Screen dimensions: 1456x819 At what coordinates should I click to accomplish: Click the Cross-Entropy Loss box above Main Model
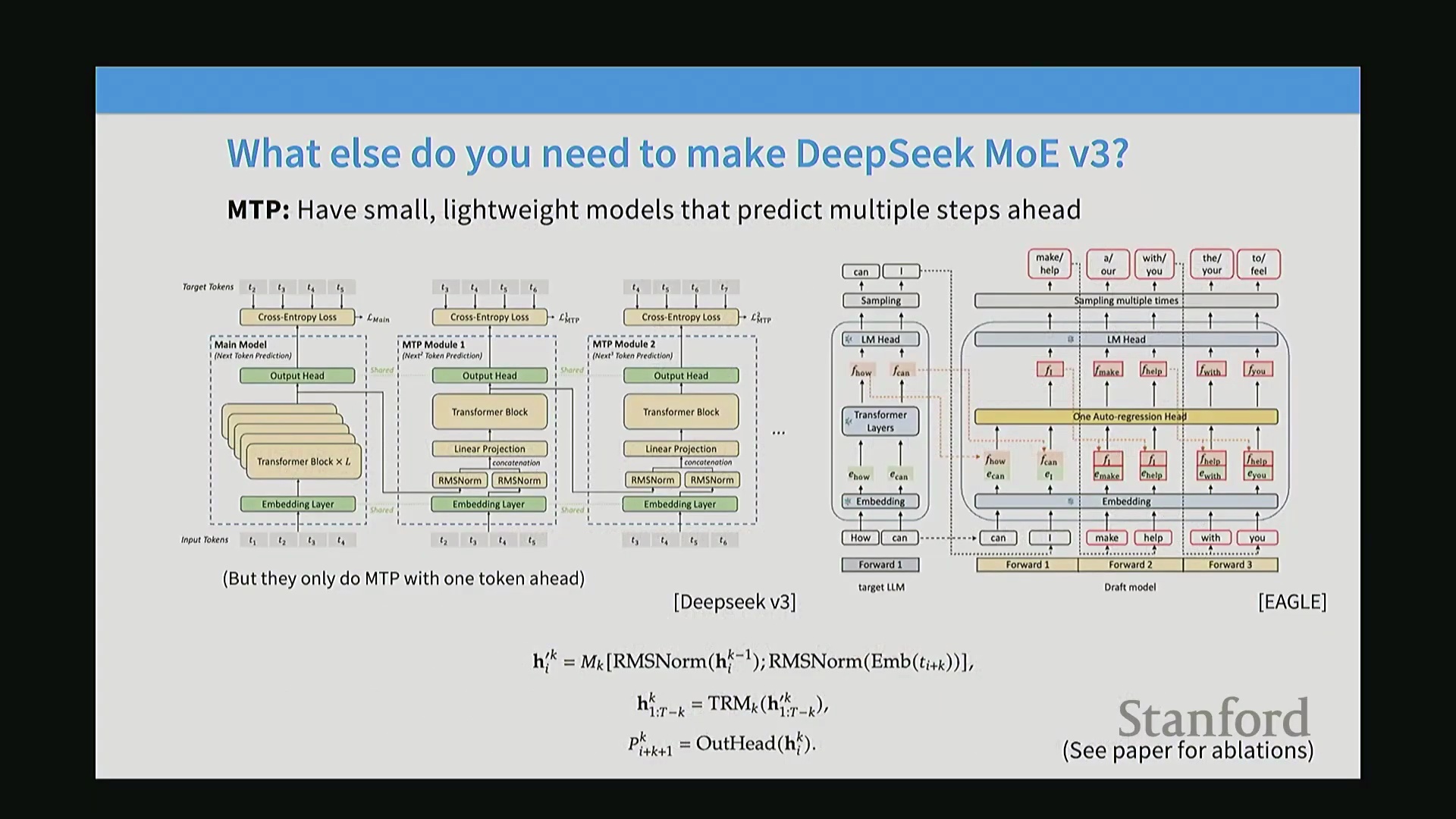pos(297,317)
